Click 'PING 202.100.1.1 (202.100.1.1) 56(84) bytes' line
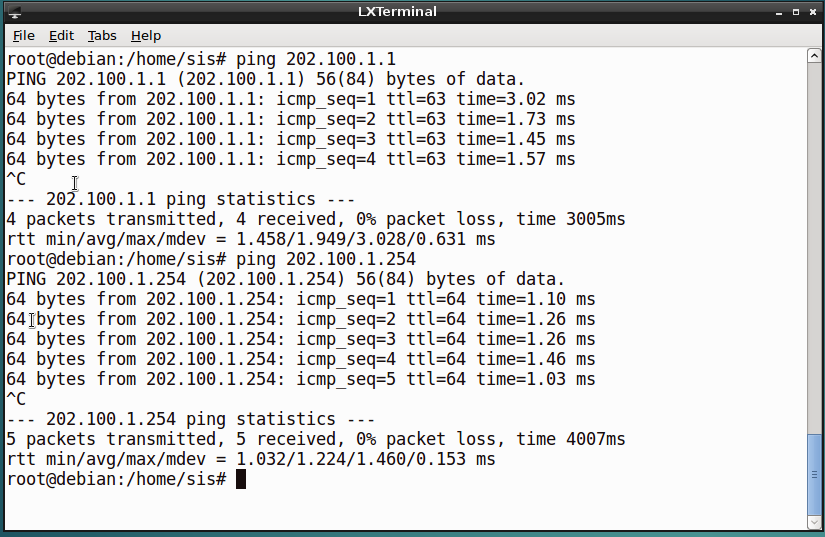The height and width of the screenshot is (537, 825). pos(266,79)
